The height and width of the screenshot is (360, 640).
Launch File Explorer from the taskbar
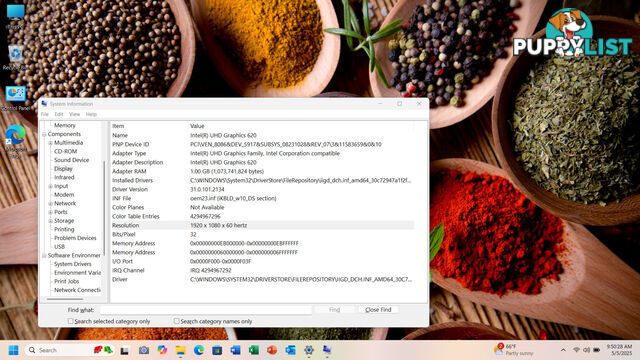(x=180, y=350)
